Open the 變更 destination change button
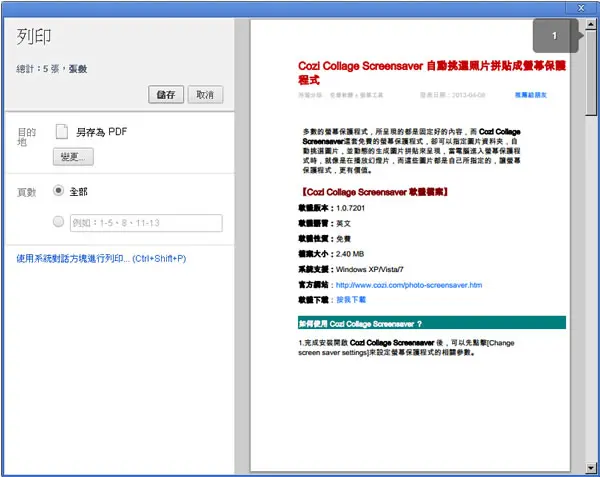This screenshot has width=600, height=477. point(73,157)
